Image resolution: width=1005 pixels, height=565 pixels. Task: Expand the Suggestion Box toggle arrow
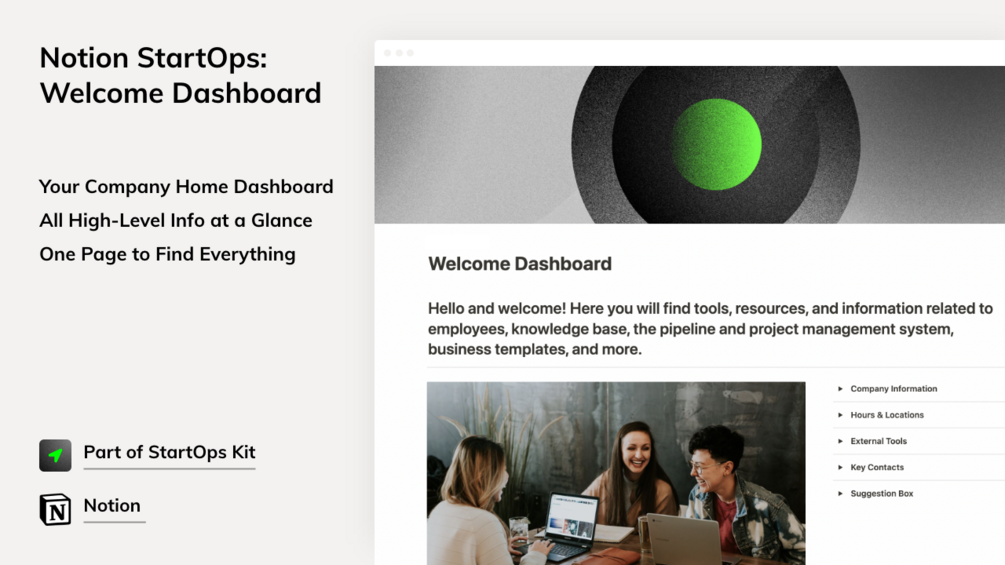pos(840,494)
